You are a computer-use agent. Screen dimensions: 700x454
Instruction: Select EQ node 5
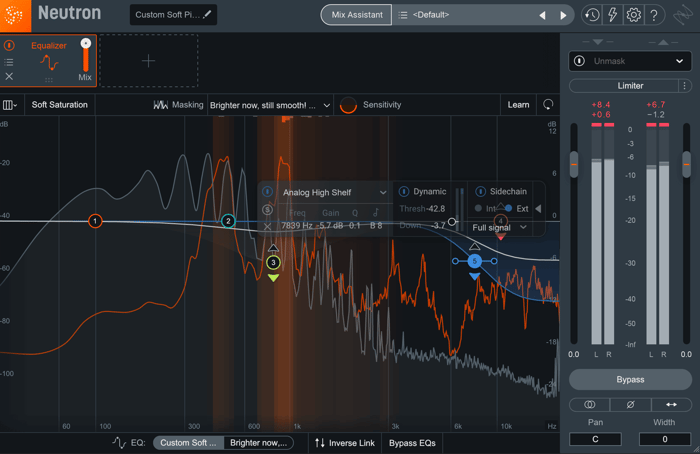click(475, 261)
